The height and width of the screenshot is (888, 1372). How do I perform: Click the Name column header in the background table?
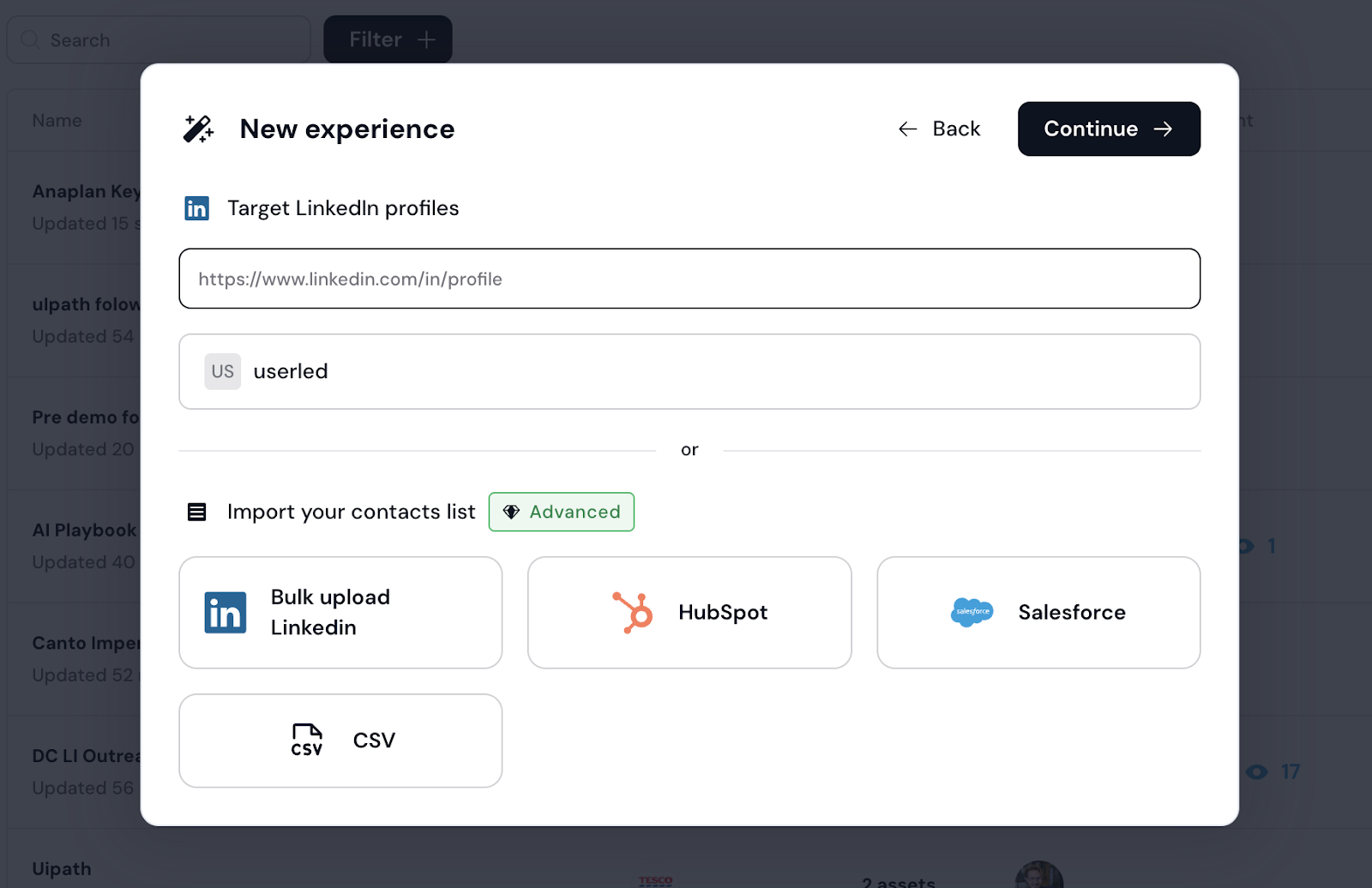pos(57,121)
